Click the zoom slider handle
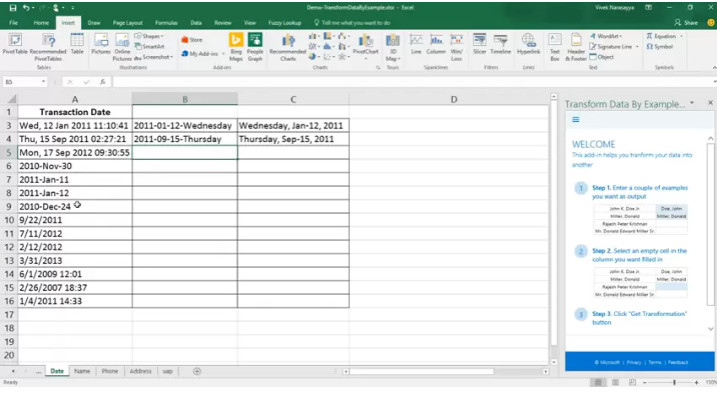 [674, 382]
